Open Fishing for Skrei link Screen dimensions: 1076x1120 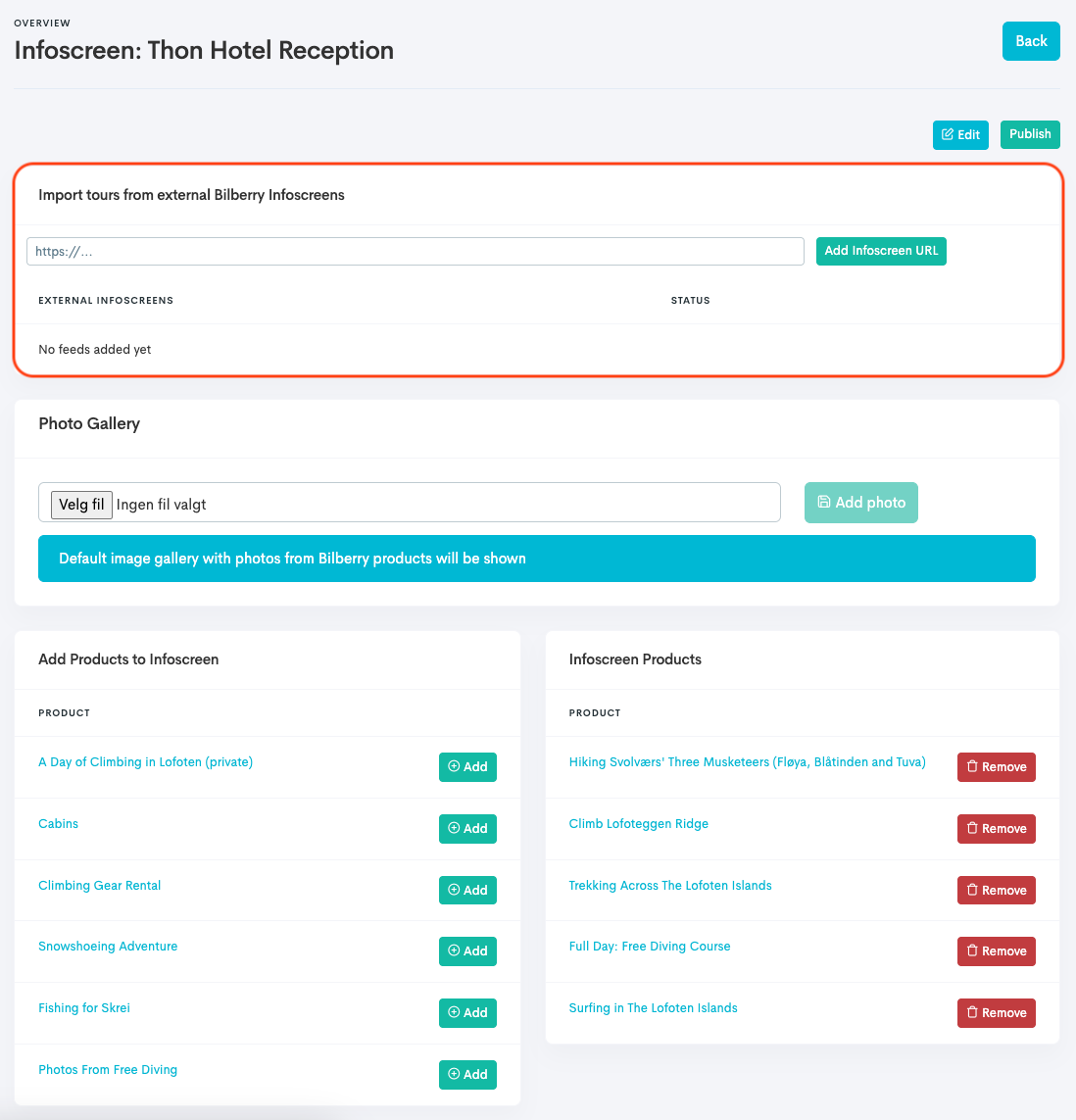[x=84, y=1008]
